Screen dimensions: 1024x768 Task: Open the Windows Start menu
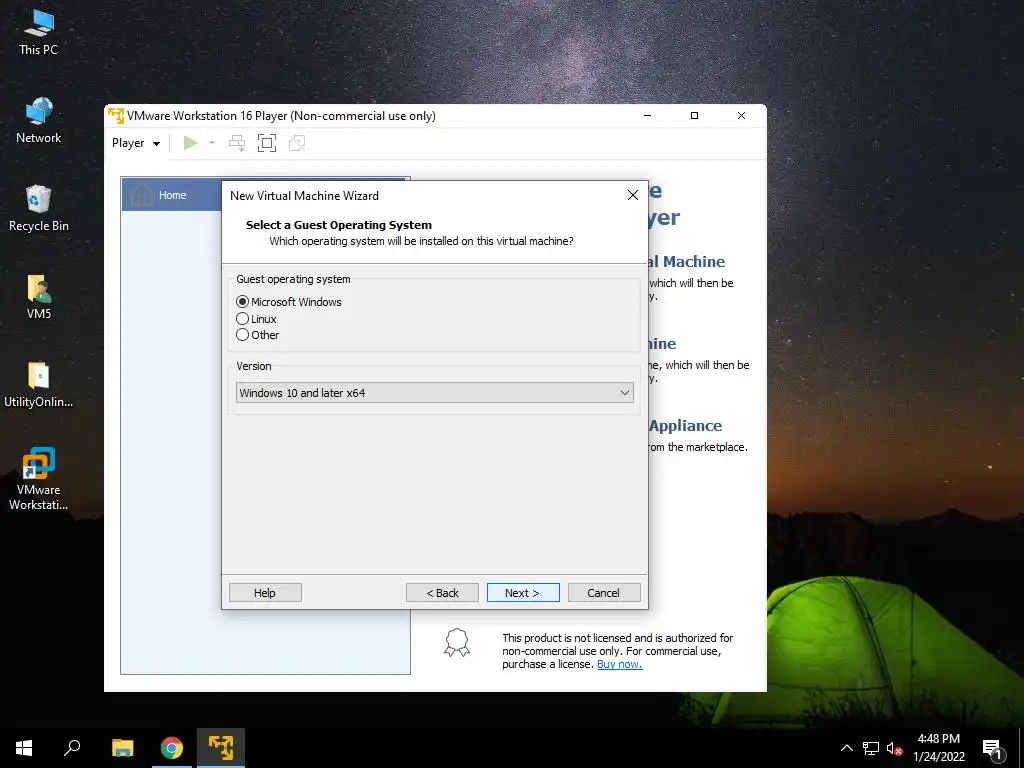pos(24,748)
